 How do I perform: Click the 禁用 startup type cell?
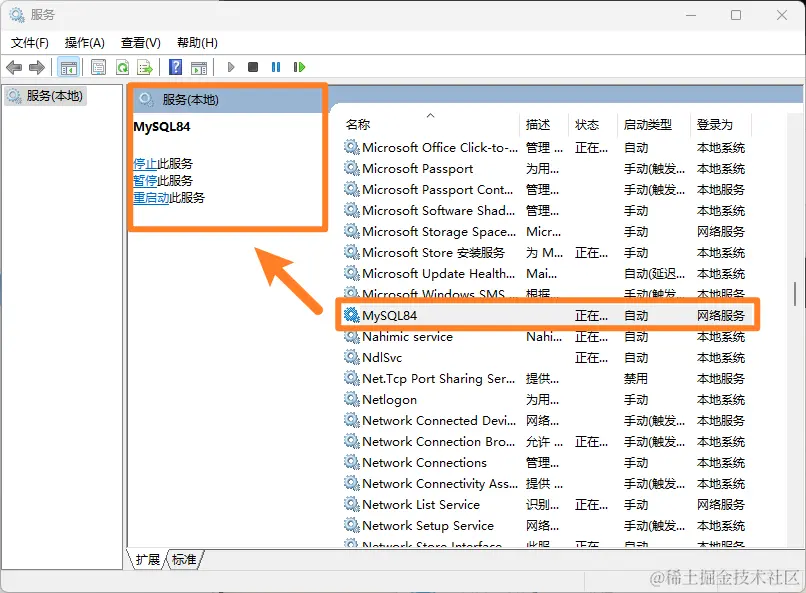tap(635, 379)
